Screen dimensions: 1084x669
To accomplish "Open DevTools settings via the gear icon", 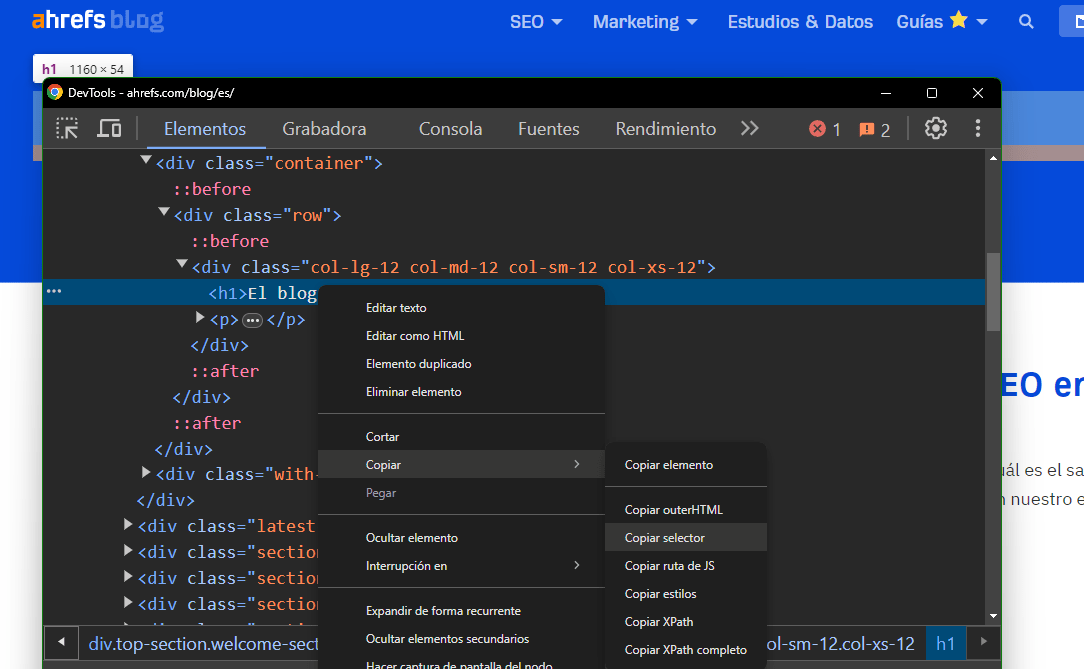I will (935, 128).
